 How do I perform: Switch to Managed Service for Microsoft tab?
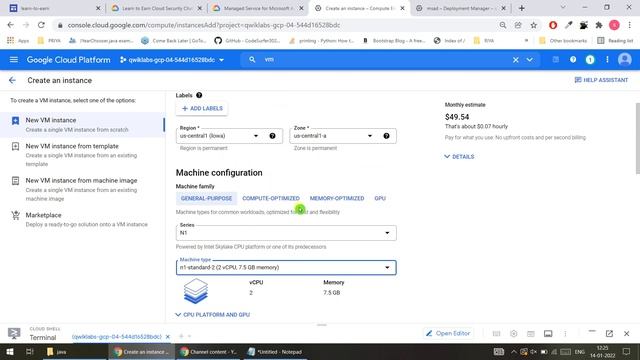click(258, 8)
